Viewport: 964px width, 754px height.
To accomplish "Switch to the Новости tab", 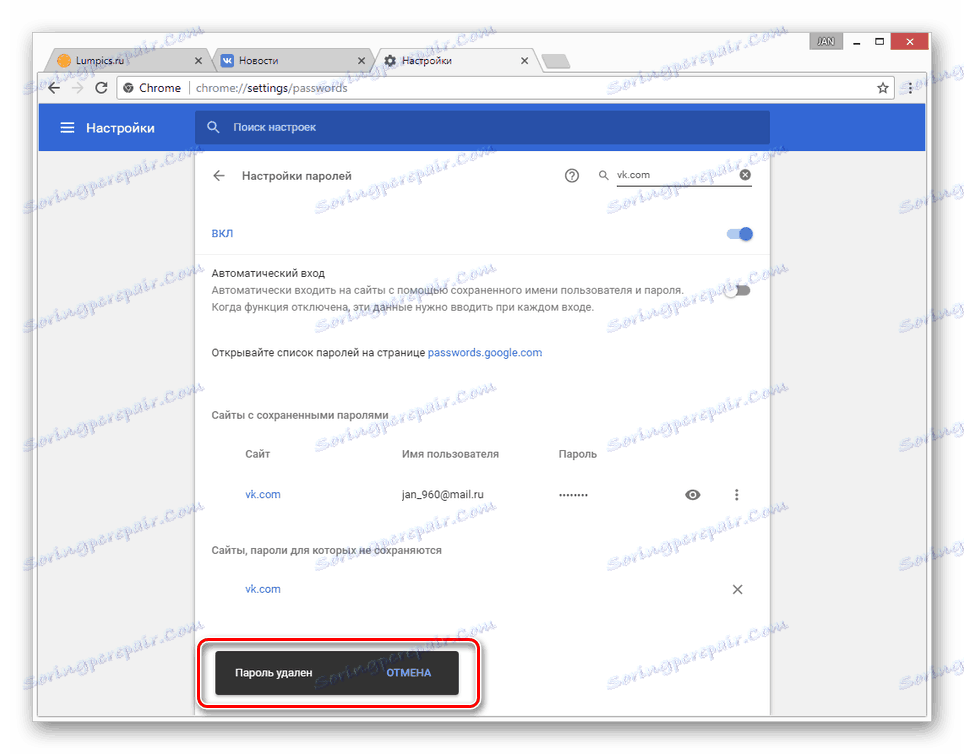I will click(292, 60).
